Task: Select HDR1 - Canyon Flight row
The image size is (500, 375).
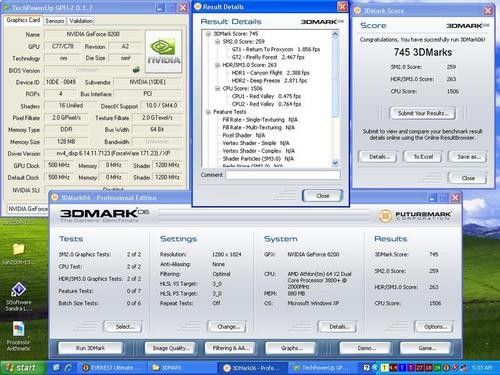Action: [x=270, y=73]
